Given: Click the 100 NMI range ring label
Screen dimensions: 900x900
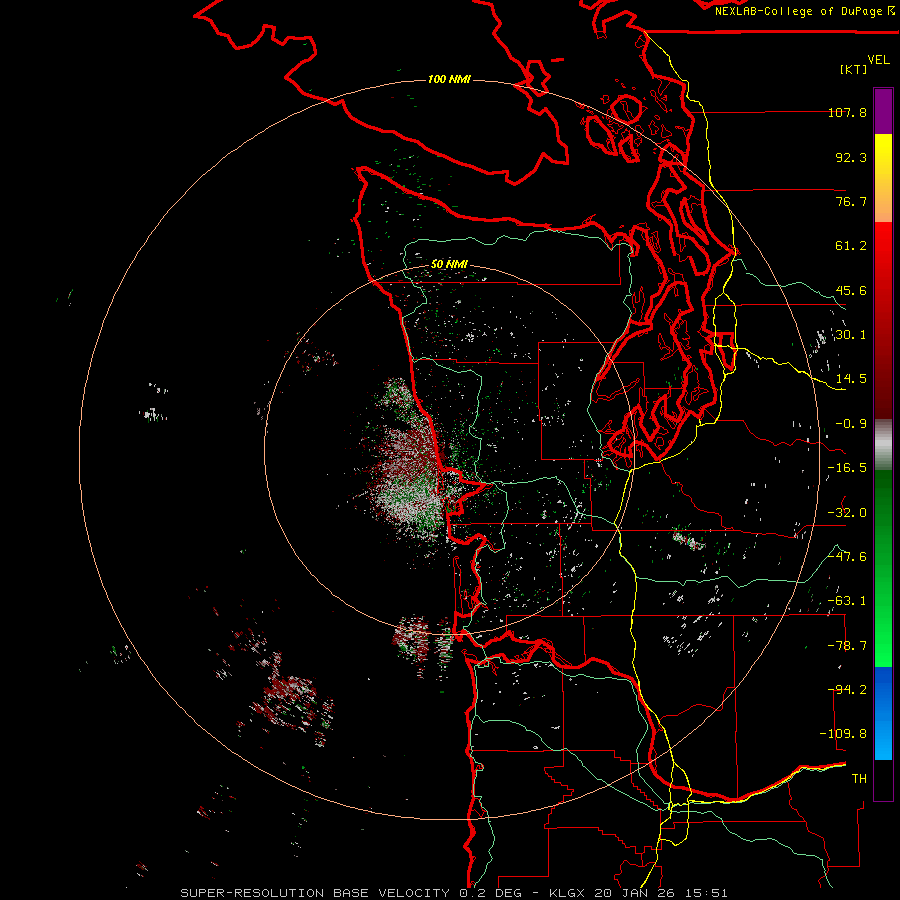Looking at the screenshot, I should point(449,79).
